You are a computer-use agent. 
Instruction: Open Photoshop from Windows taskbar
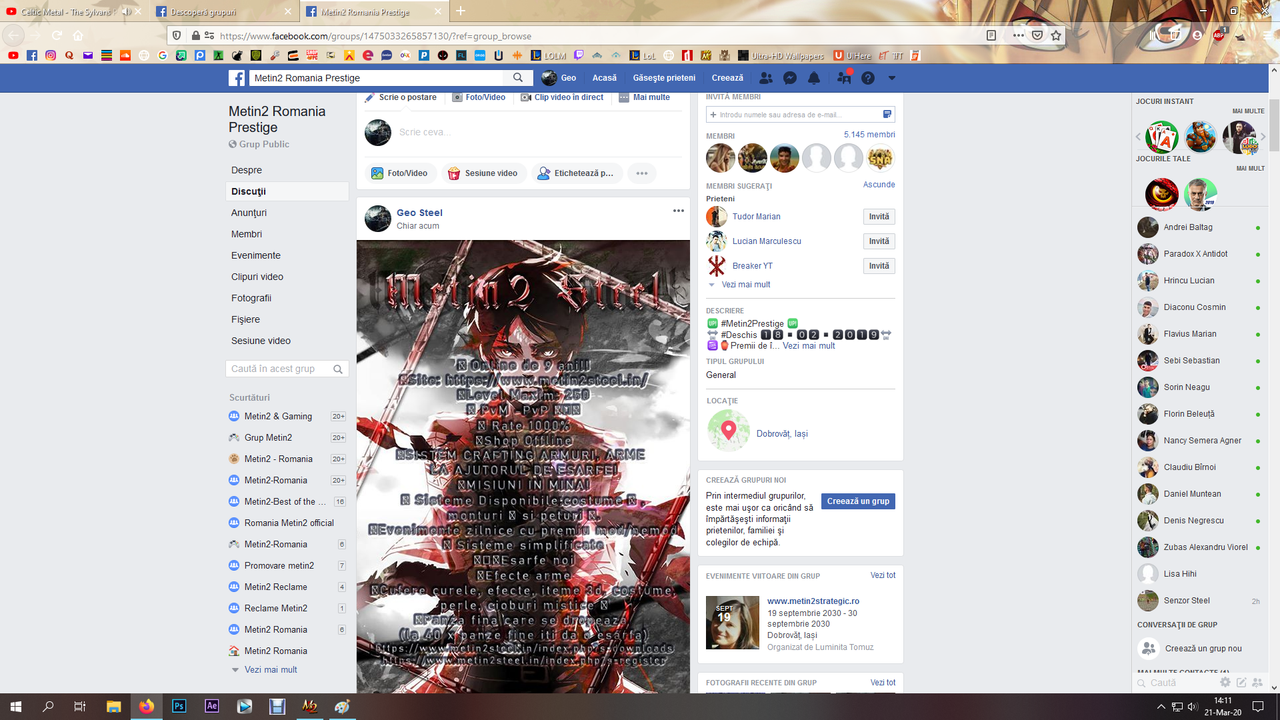(179, 706)
